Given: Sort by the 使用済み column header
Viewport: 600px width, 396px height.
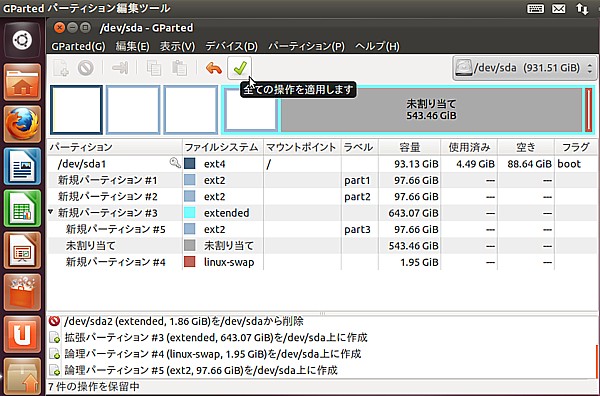Looking at the screenshot, I should (469, 147).
